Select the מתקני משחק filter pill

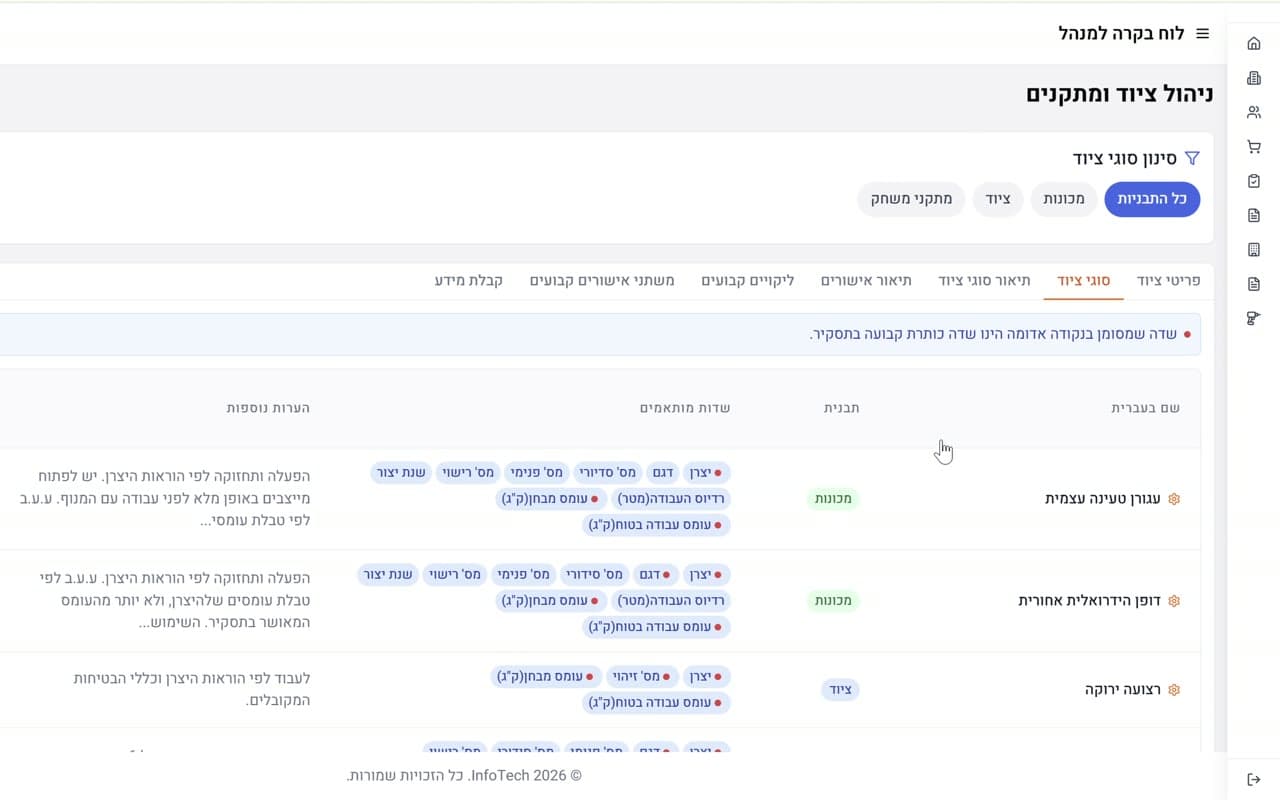click(911, 199)
